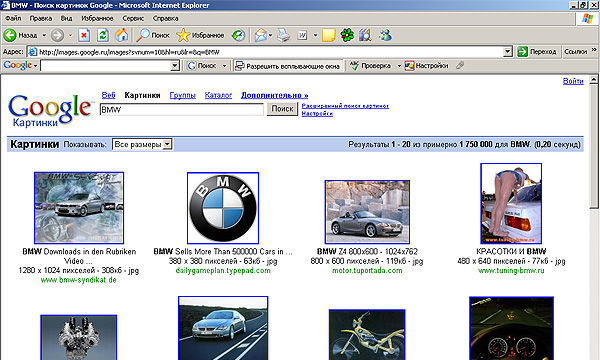Open the Все размеры size dropdown
This screenshot has width=600, height=360.
(142, 144)
